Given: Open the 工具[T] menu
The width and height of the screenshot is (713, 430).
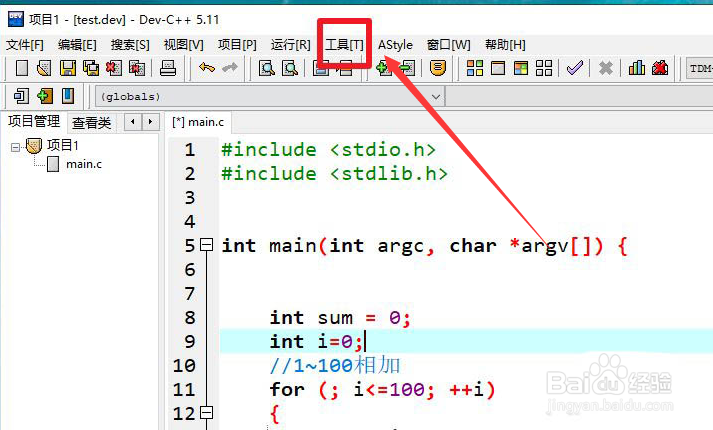Looking at the screenshot, I should click(344, 45).
